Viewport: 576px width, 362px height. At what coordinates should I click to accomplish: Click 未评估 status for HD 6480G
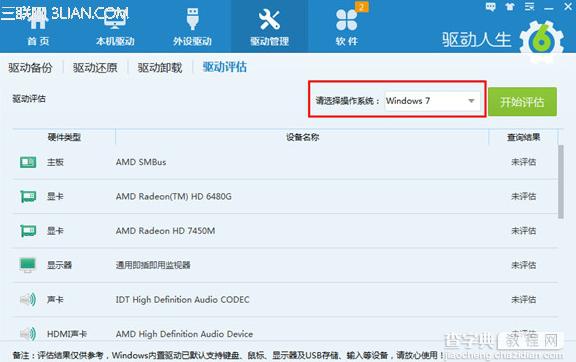523,197
